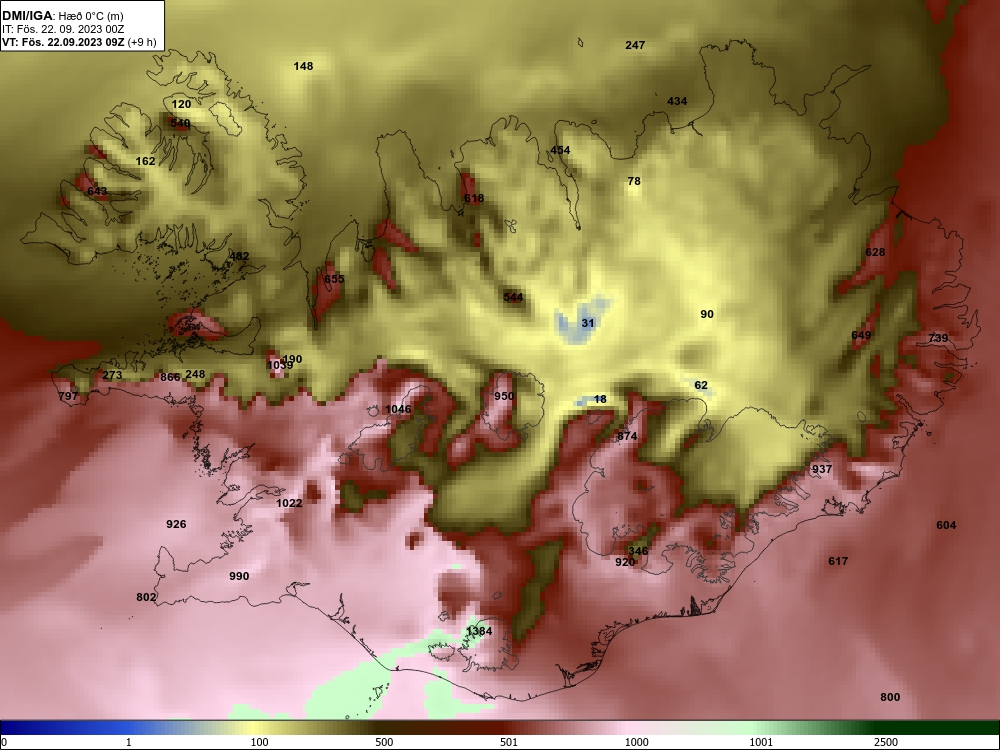Click the colour scale label 1000
This screenshot has width=1000, height=750.
[636, 742]
